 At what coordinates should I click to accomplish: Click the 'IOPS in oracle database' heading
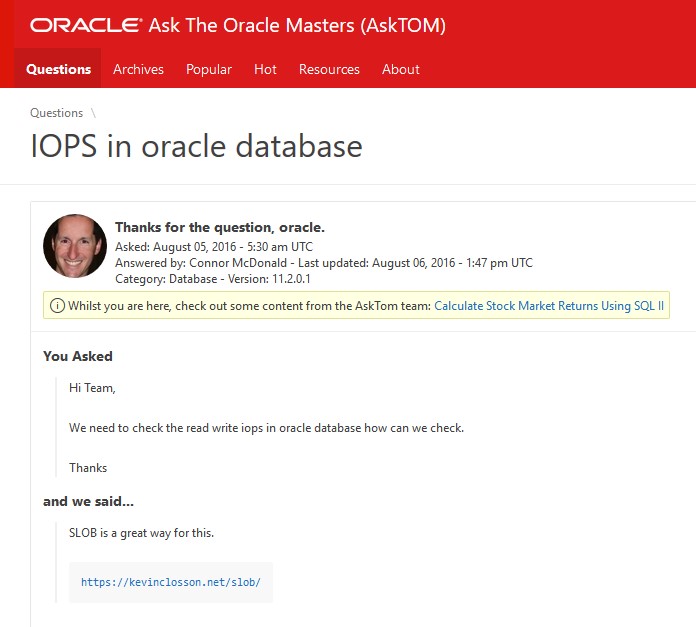[x=196, y=146]
